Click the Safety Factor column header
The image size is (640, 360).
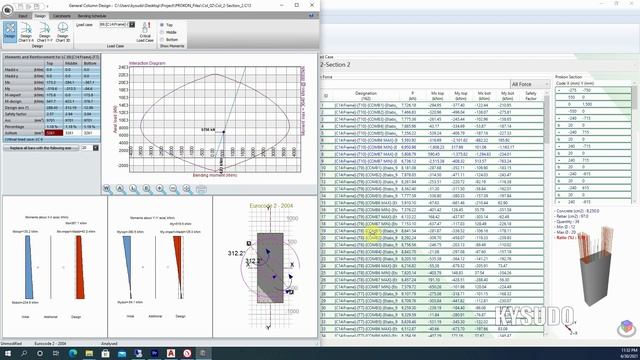pyautogui.click(x=531, y=96)
